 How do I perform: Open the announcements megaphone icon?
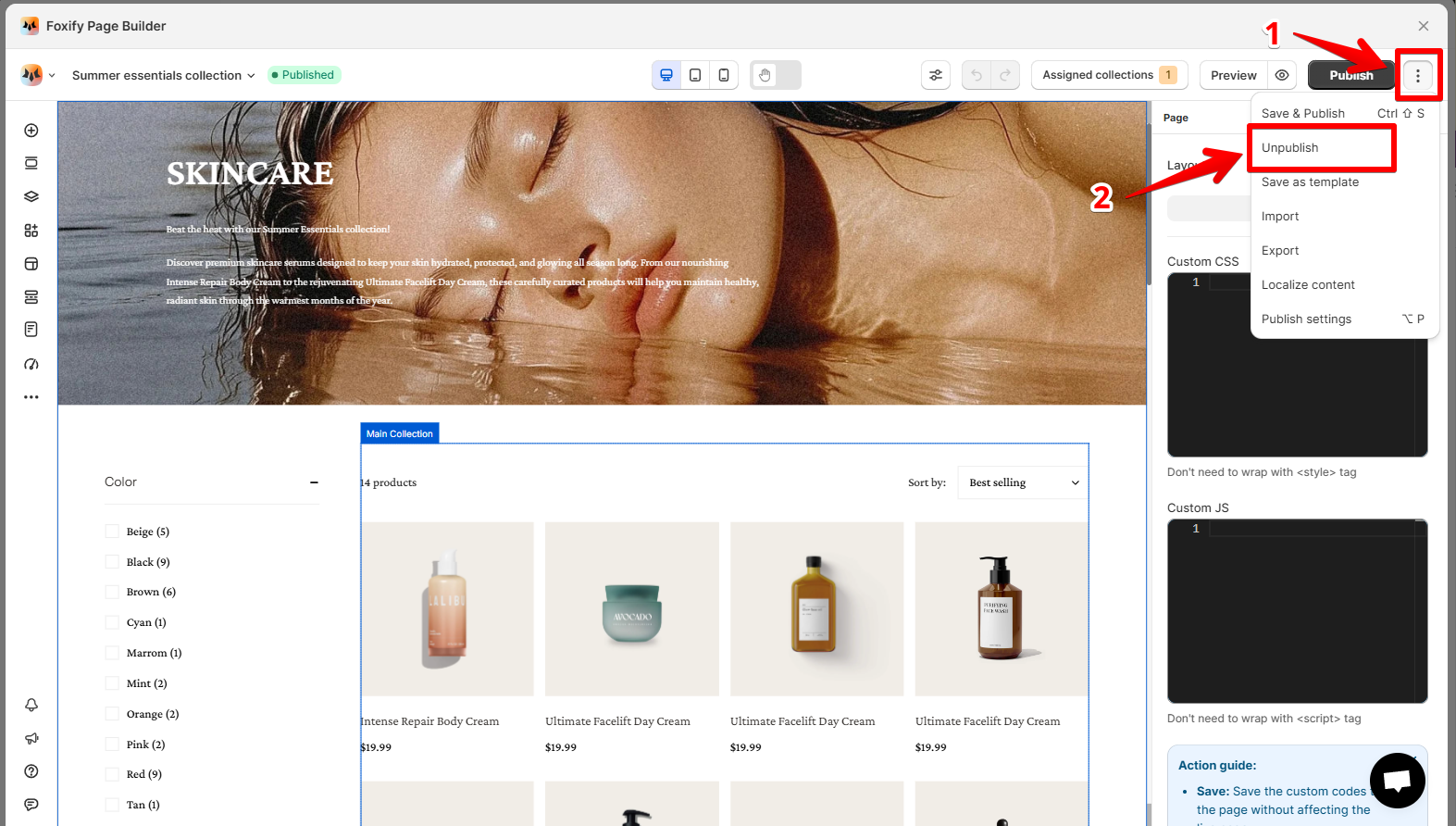[x=31, y=738]
